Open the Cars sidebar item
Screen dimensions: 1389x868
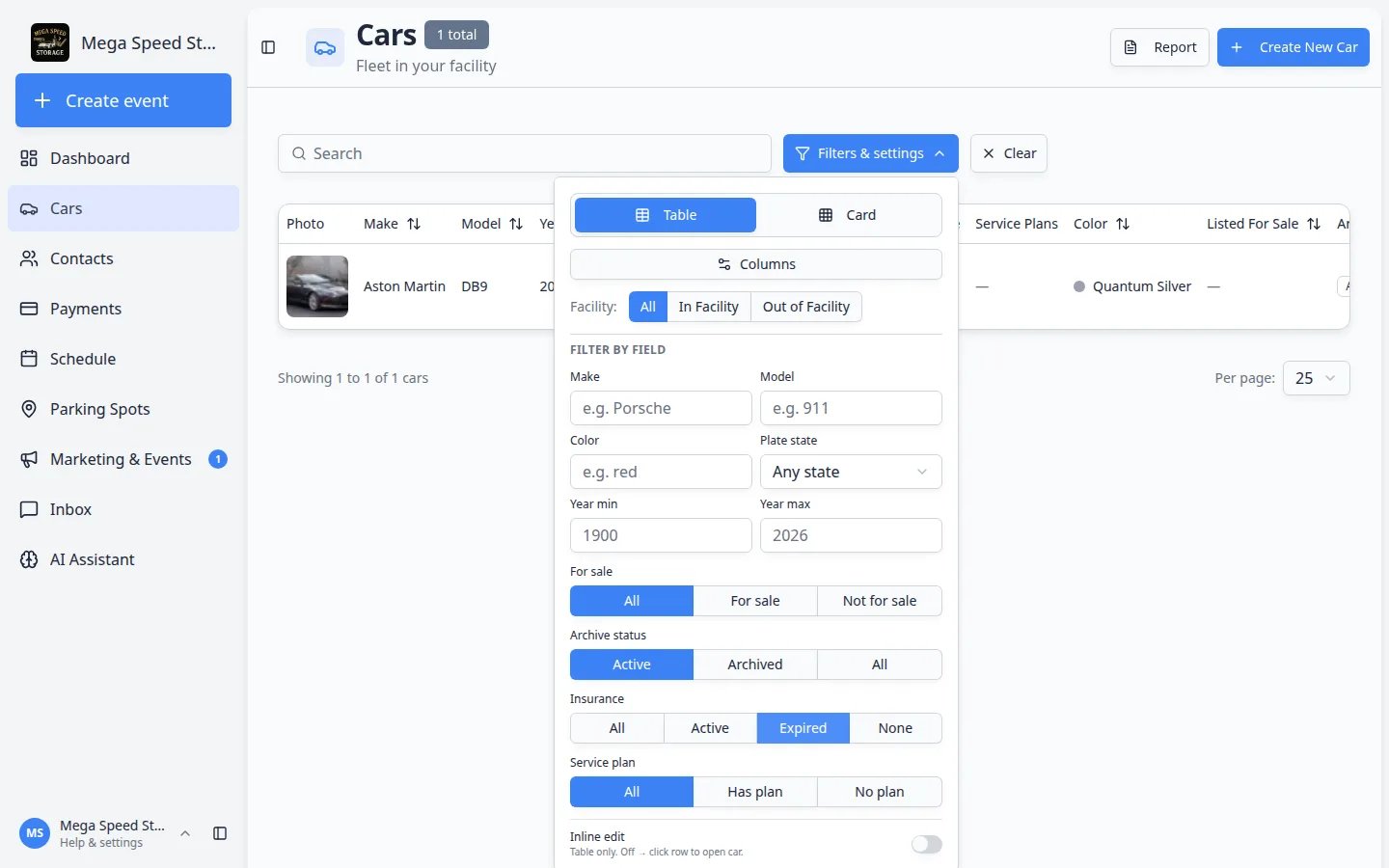click(123, 208)
